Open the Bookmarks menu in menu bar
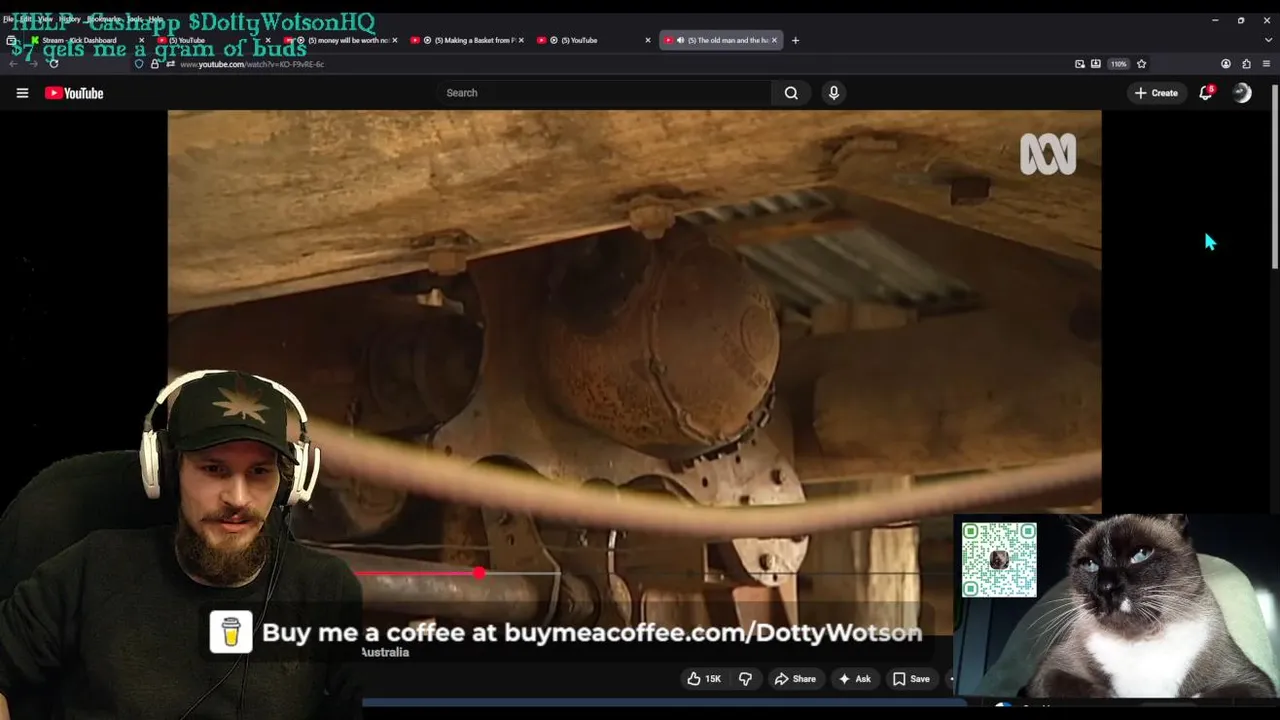The image size is (1280, 720). tap(104, 19)
